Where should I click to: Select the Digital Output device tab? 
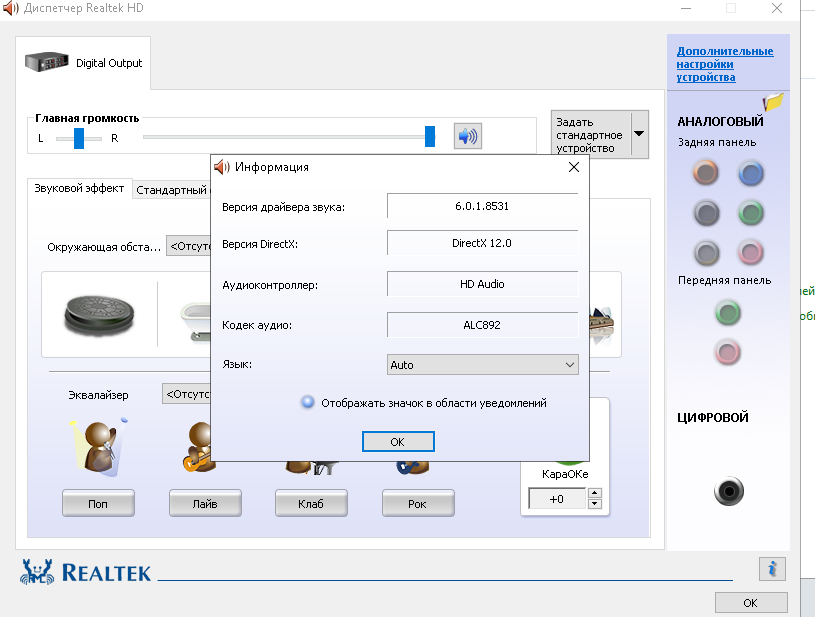[x=83, y=62]
